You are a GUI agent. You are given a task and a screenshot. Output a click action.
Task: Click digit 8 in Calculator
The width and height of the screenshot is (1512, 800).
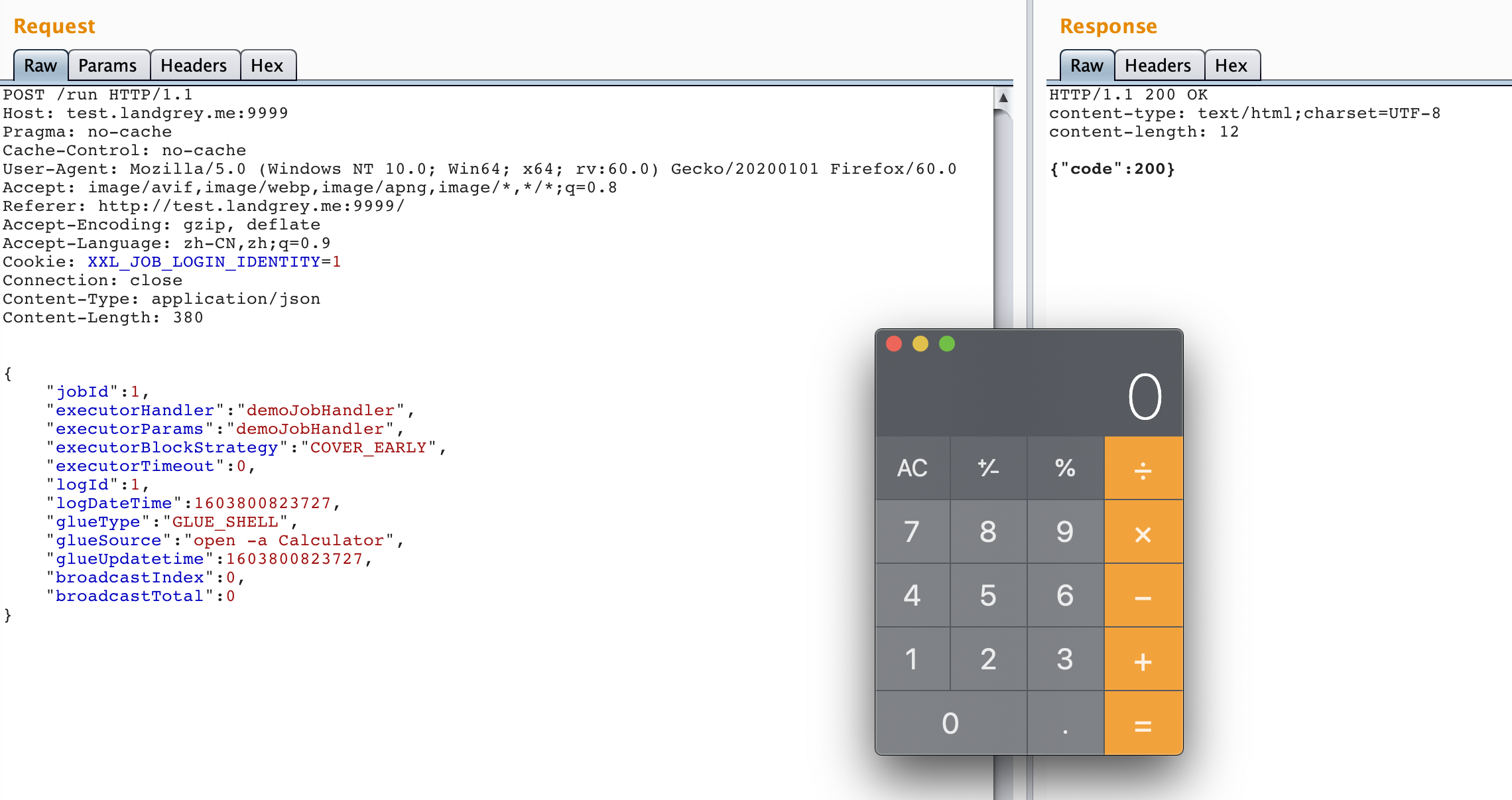coord(988,531)
